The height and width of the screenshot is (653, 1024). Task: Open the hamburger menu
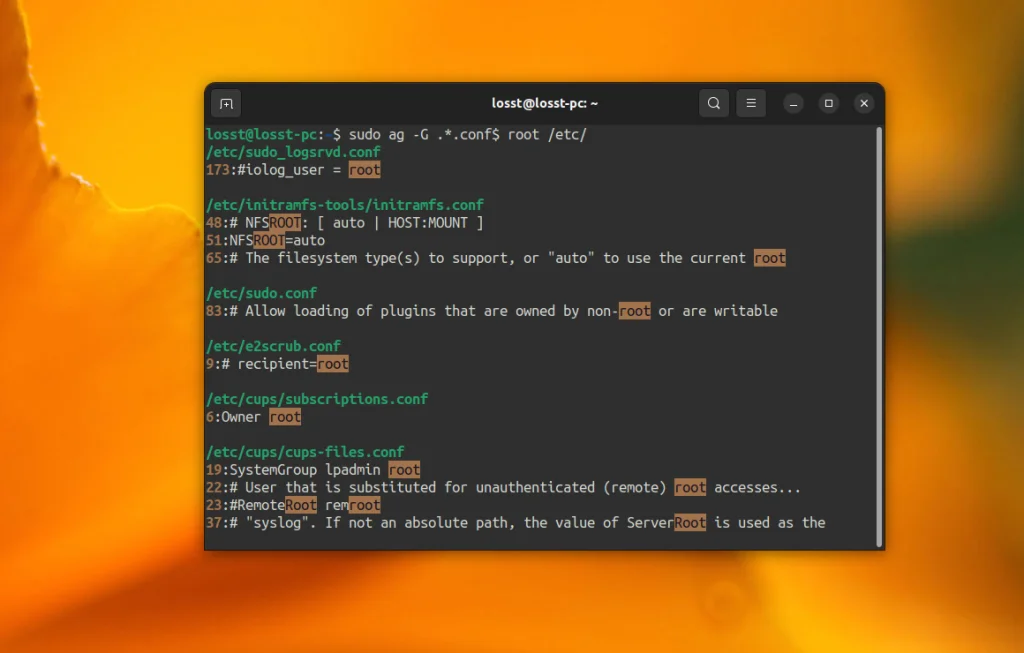click(751, 103)
